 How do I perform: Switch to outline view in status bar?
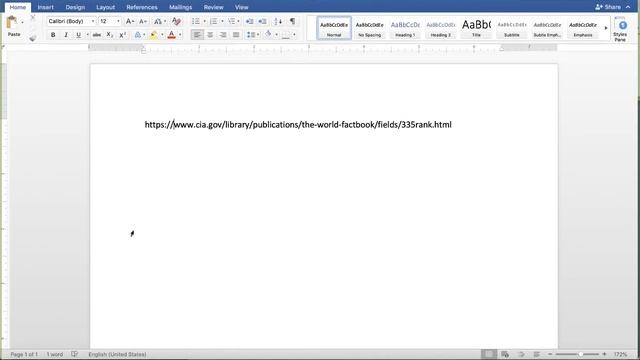click(x=521, y=354)
